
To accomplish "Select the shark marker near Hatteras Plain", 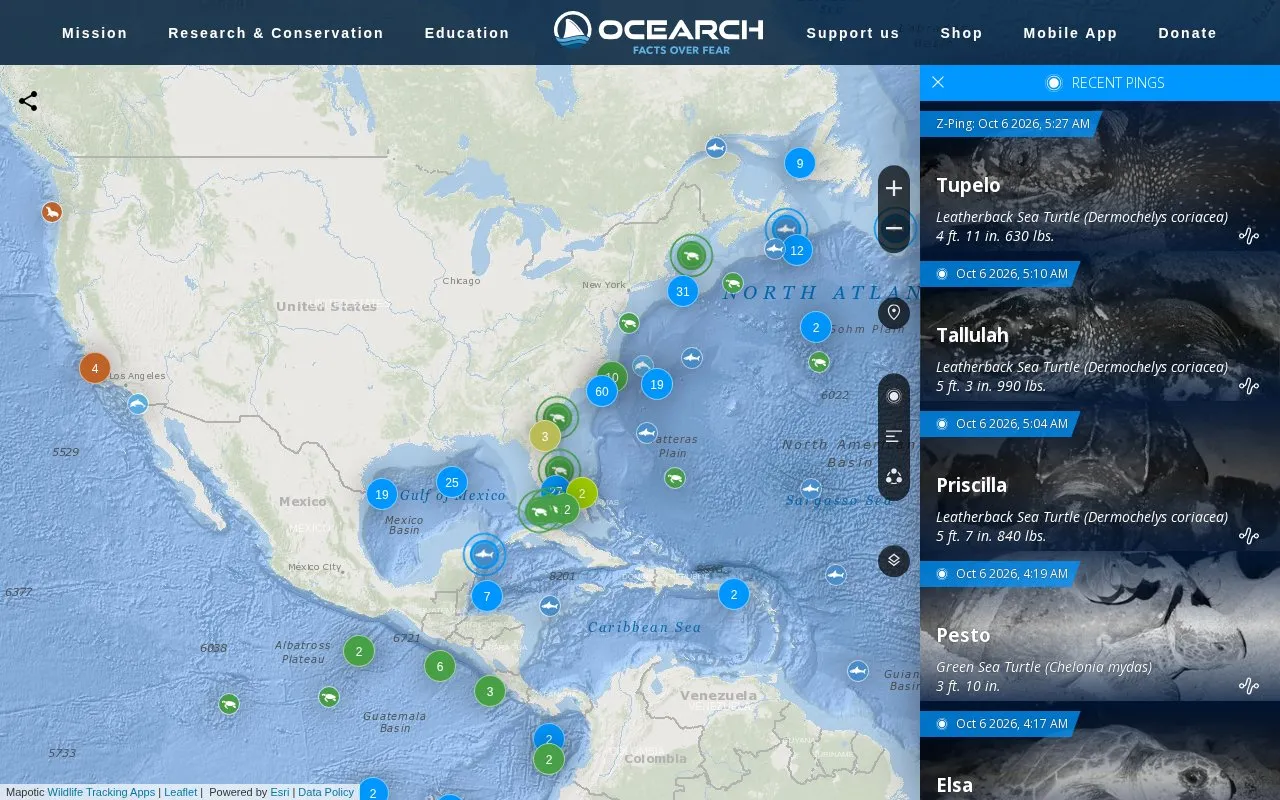I will tap(647, 433).
